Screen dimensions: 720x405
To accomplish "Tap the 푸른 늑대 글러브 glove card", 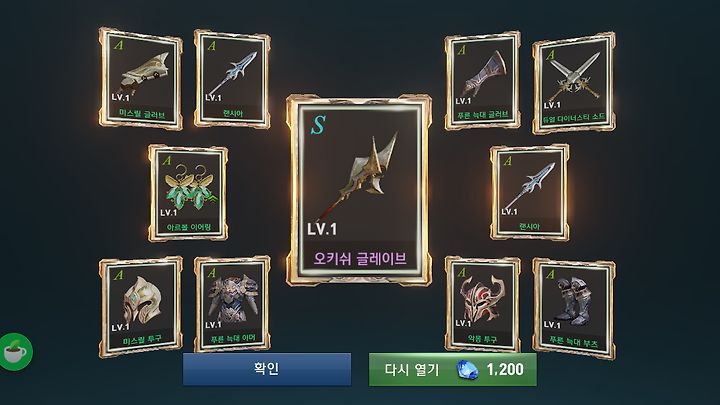I will (483, 81).
